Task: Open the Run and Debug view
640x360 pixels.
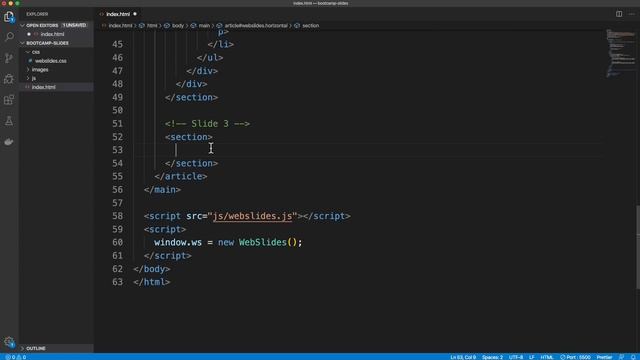Action: coord(9,79)
